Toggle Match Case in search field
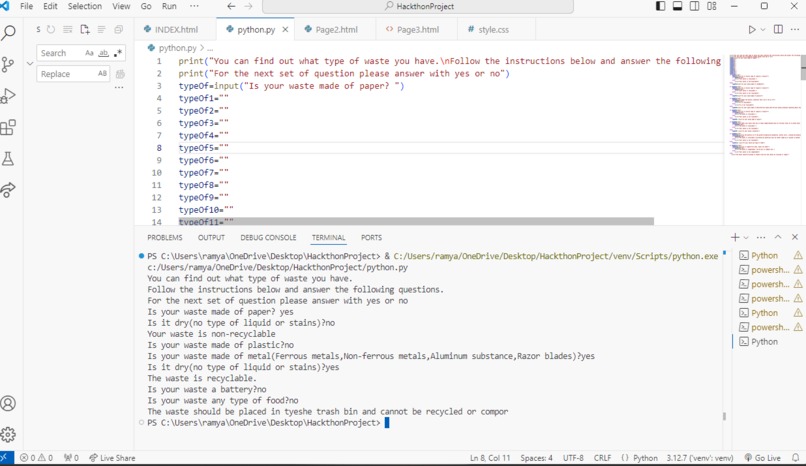Image resolution: width=806 pixels, height=466 pixels. coord(89,53)
